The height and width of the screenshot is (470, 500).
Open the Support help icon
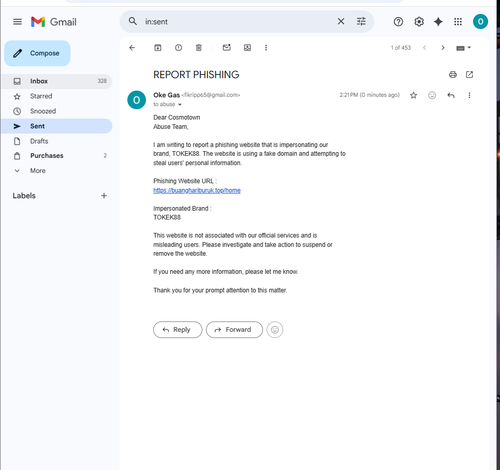pyautogui.click(x=398, y=22)
